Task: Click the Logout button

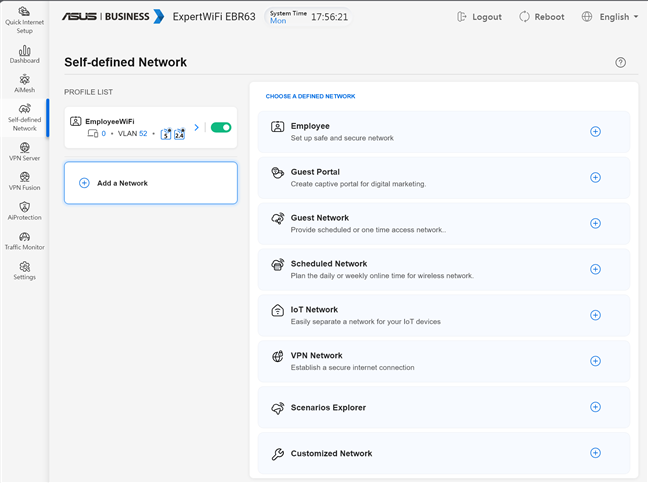Action: [479, 17]
